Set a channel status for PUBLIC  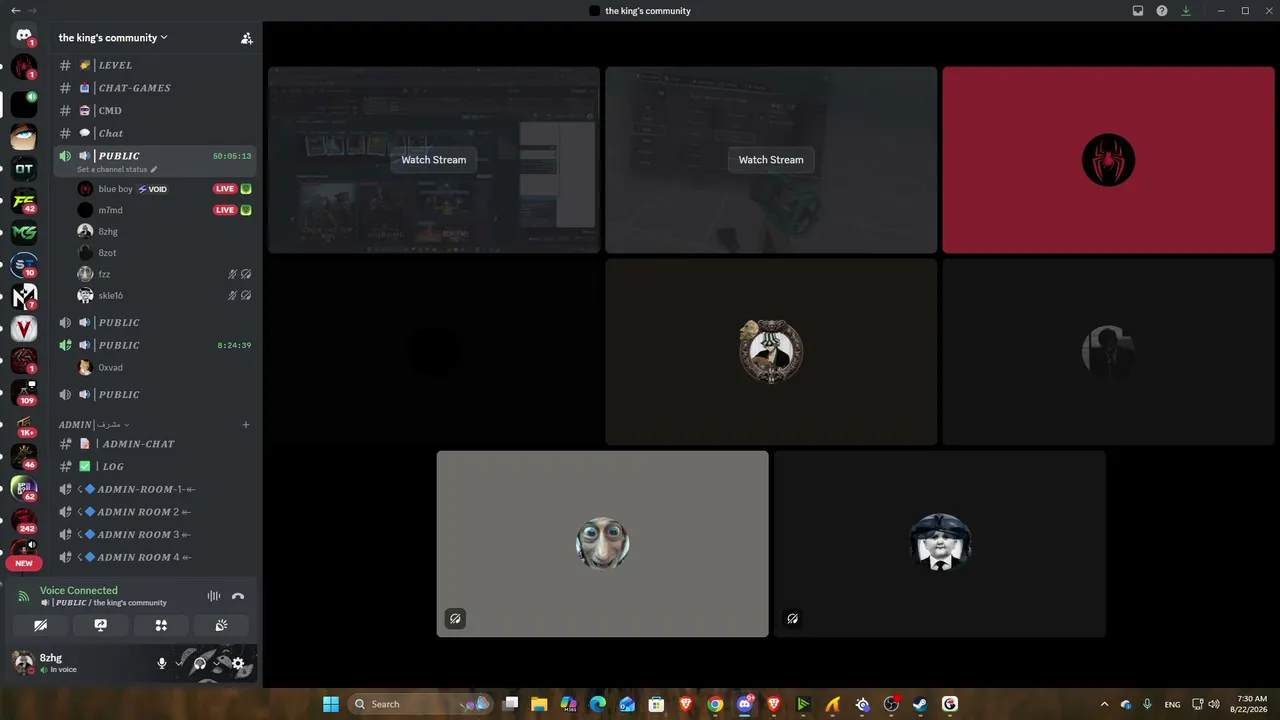pos(117,170)
